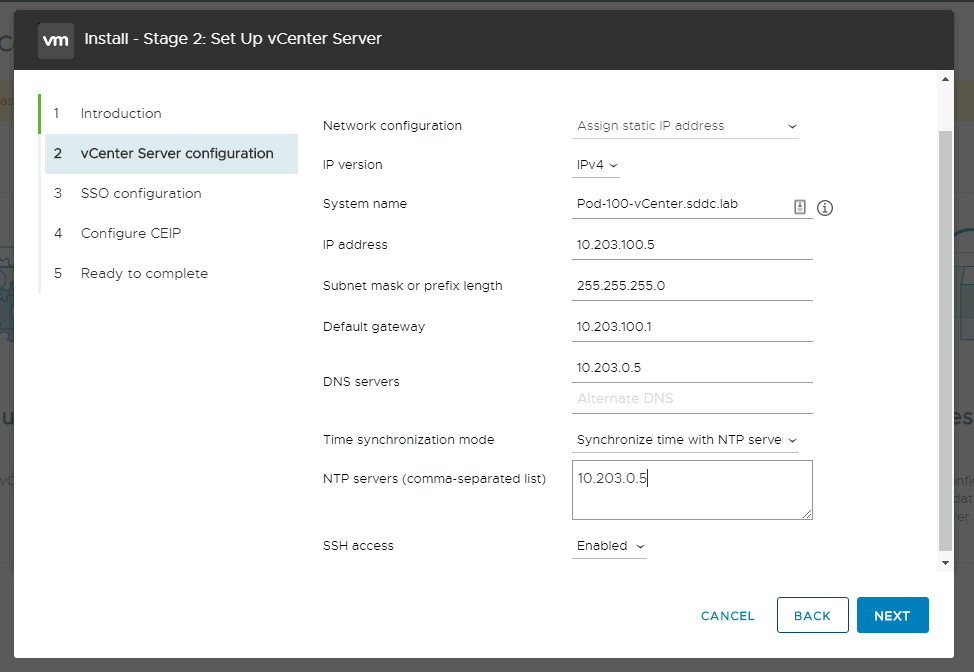Click the dialog's vertical scrollbar thumb
974x672 pixels.
946,340
